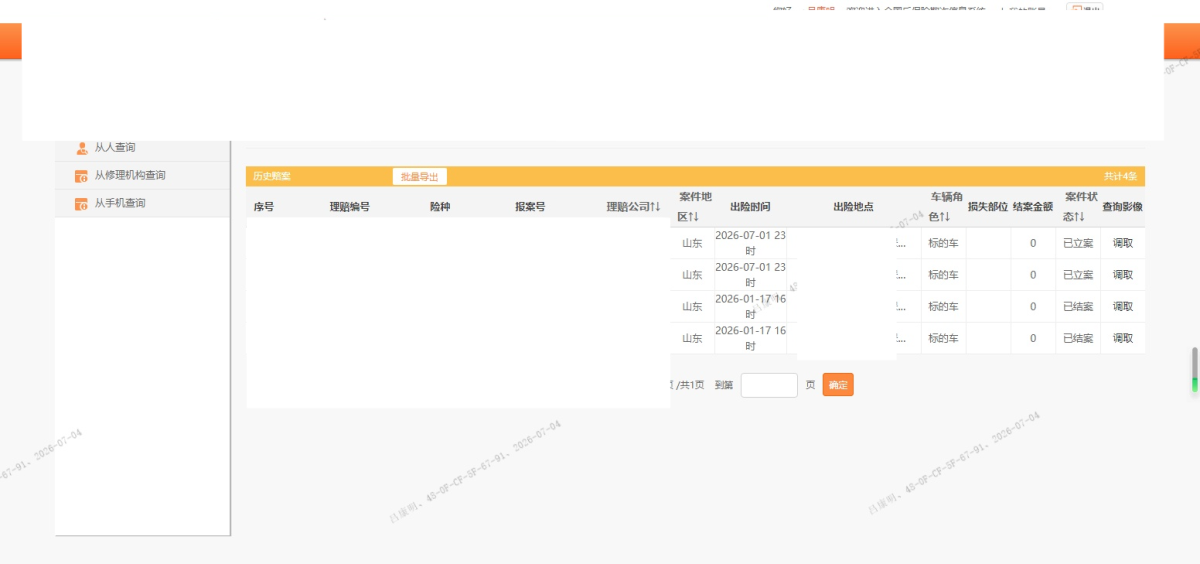This screenshot has width=1200, height=564.
Task: Click the 已结案 status in the last row
Action: click(1078, 339)
